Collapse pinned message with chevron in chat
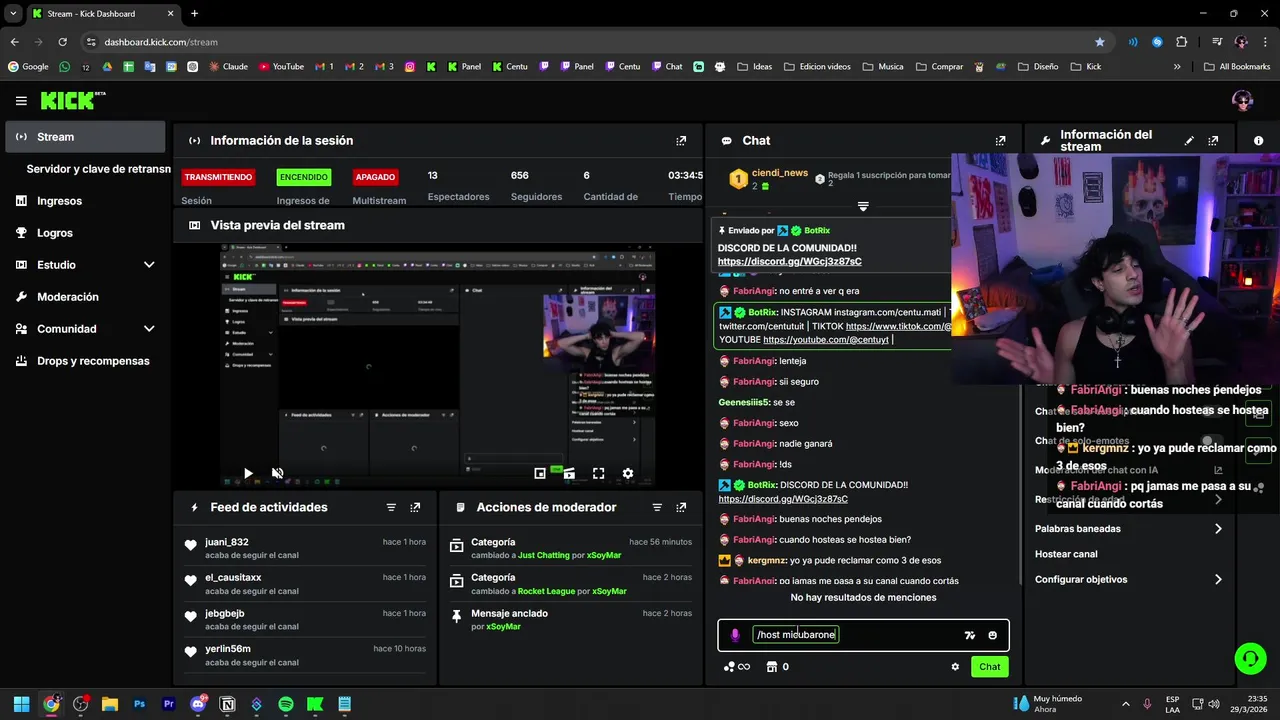 (863, 207)
